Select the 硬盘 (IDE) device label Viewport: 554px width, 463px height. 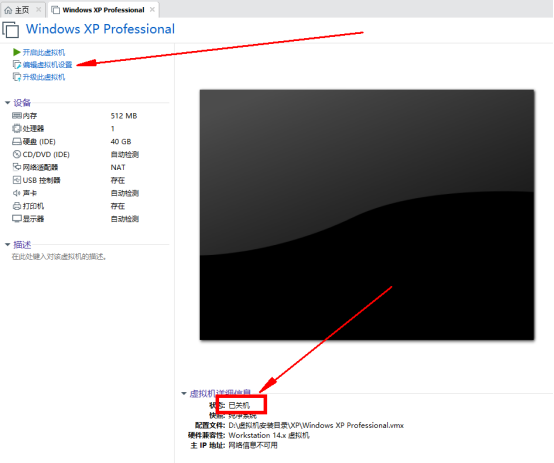39,142
